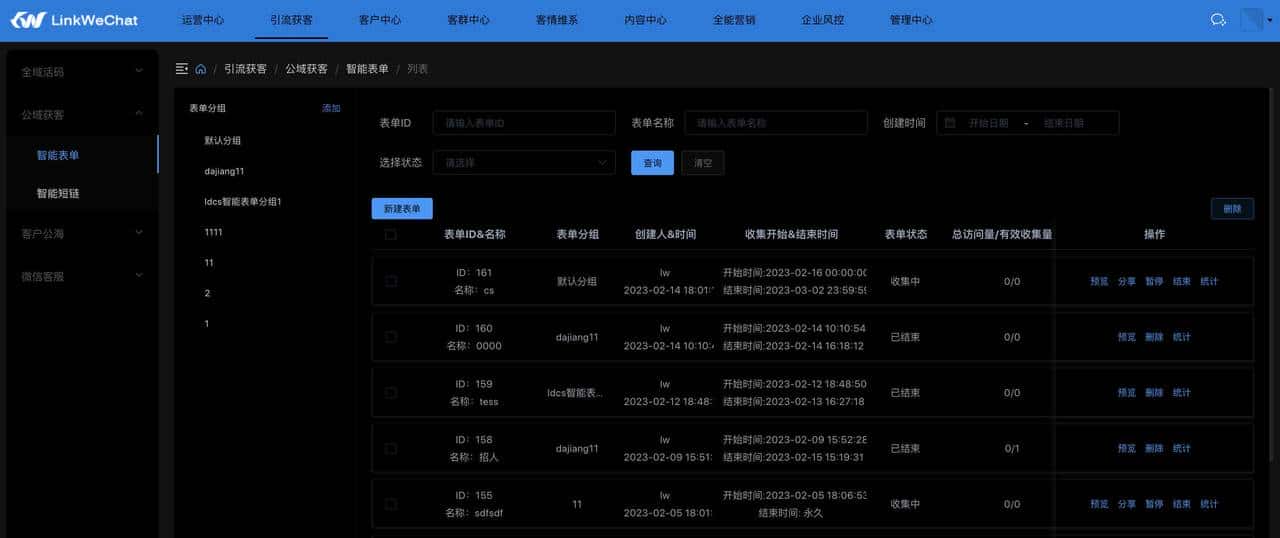Open the 内容中心 top menu

pos(645,20)
